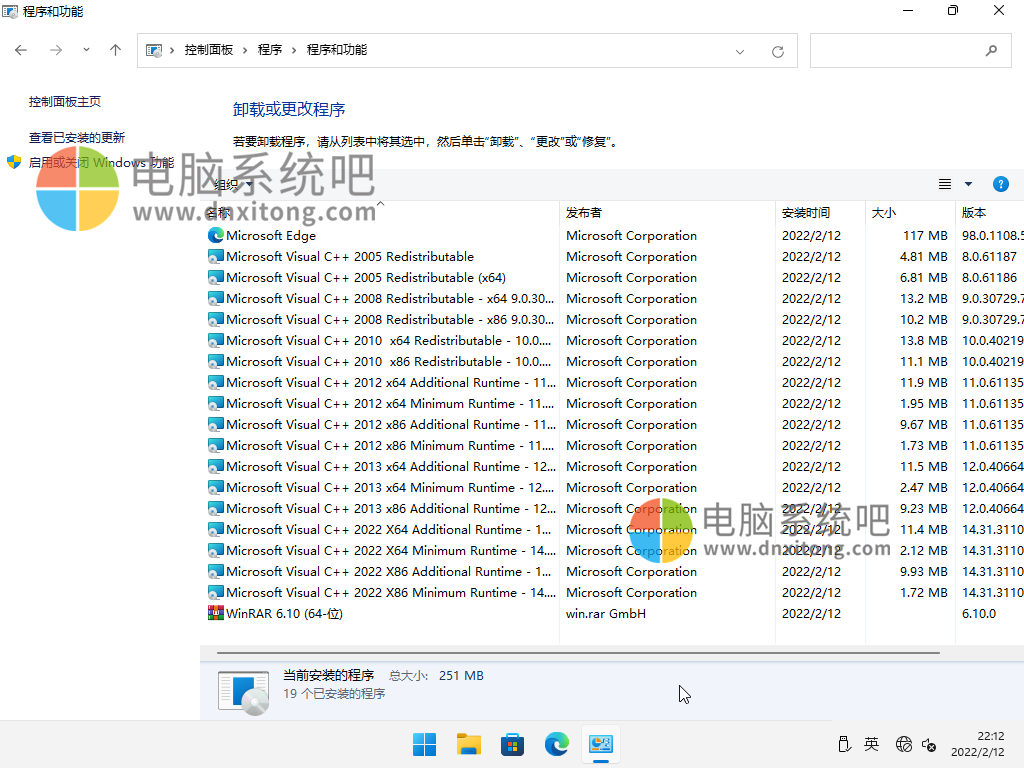The width and height of the screenshot is (1024, 768).
Task: Open the safely remove hardware tray icon
Action: (845, 744)
